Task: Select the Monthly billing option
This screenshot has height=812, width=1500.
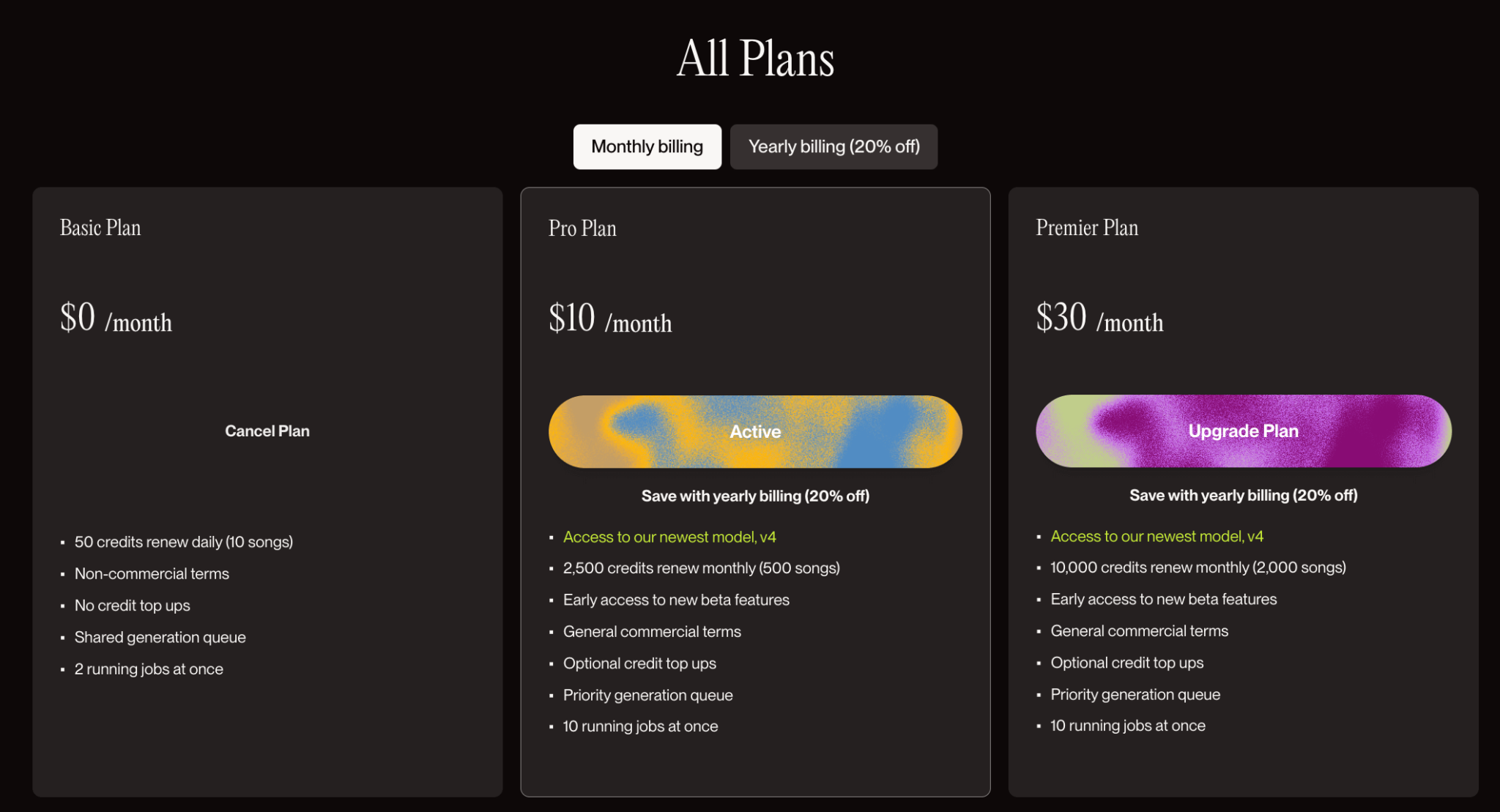Action: pyautogui.click(x=647, y=146)
